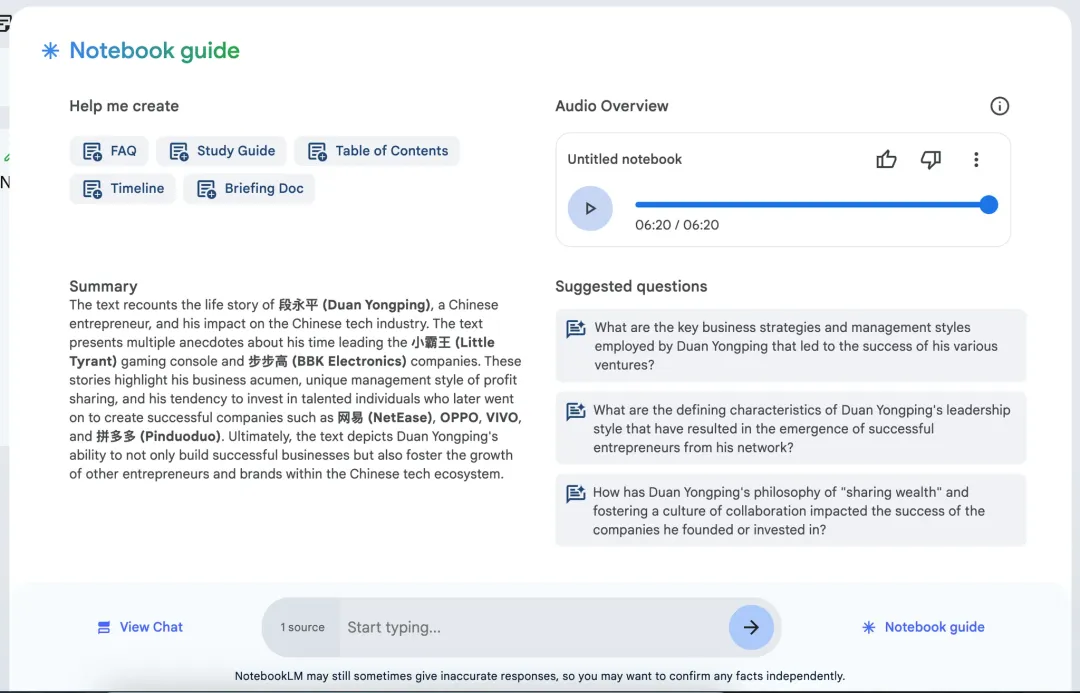Click the Summary heading
1080x693 pixels.
point(103,287)
